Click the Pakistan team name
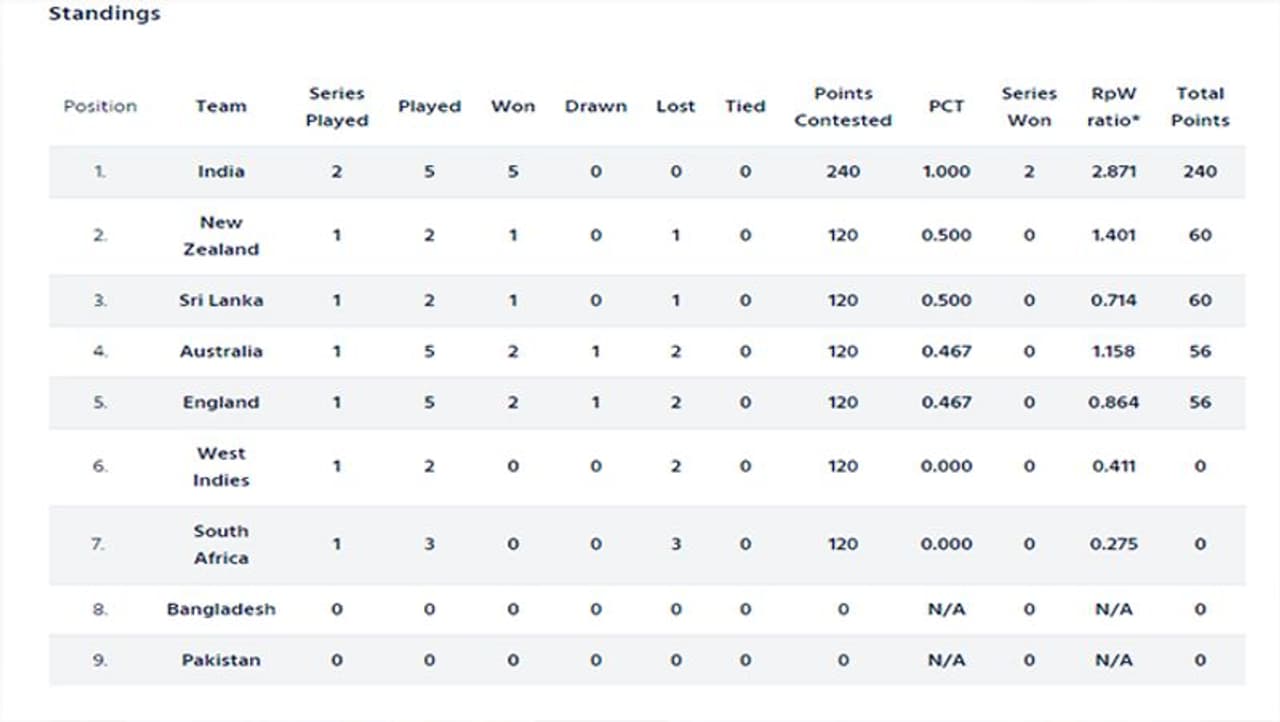 tap(221, 660)
